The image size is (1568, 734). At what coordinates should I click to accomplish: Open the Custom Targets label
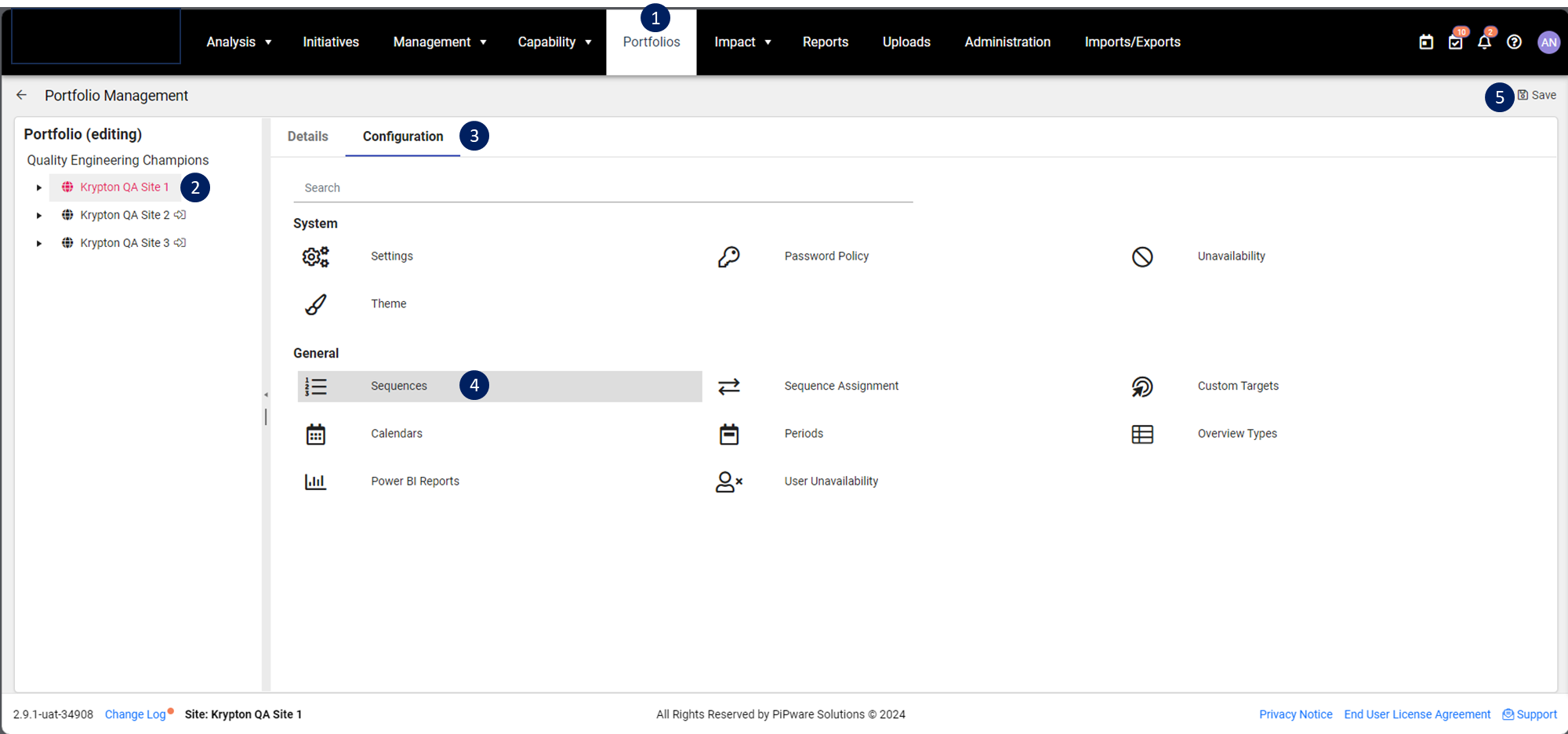coord(1238,386)
